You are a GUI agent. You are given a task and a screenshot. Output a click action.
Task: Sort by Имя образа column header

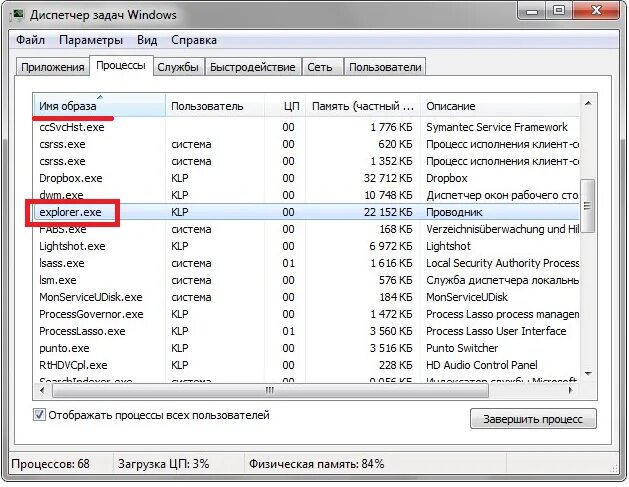pyautogui.click(x=99, y=106)
